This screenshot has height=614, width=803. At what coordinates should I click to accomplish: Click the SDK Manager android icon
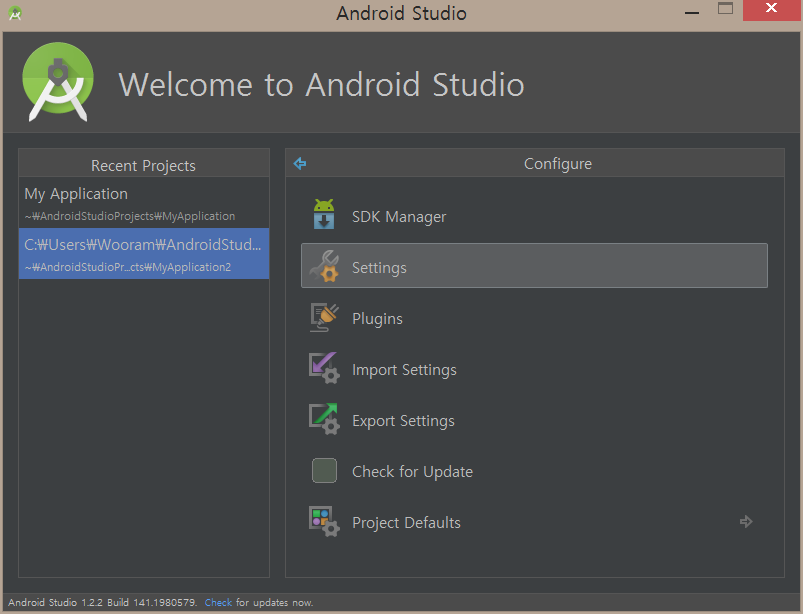[x=324, y=214]
